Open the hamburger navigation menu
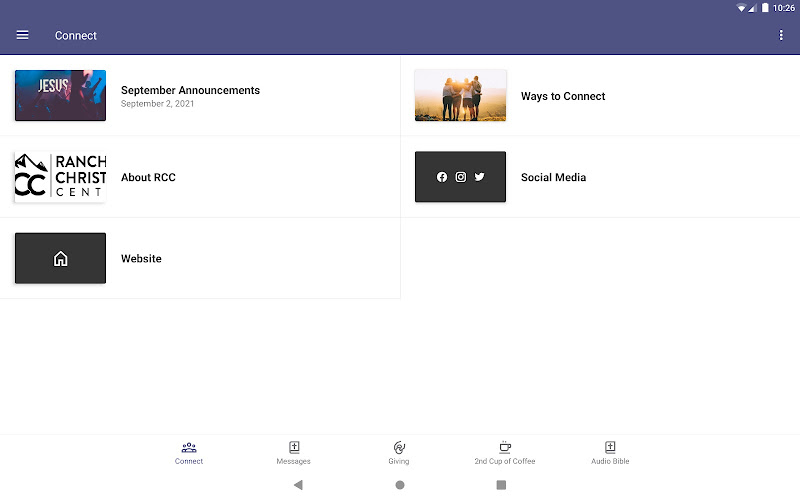Screen dimensions: 800x500 pyautogui.click(x=22, y=35)
